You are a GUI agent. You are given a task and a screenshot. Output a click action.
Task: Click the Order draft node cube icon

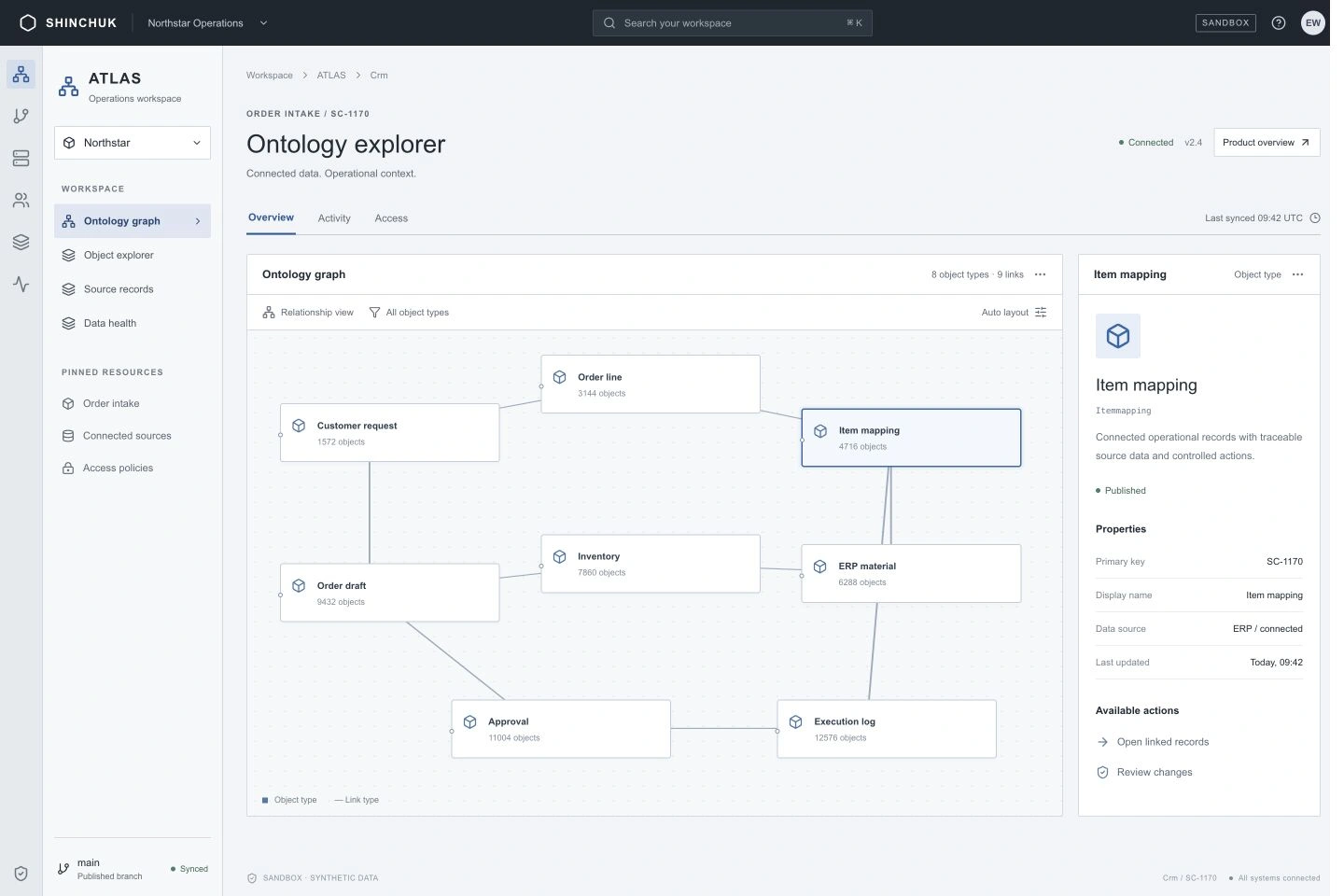click(x=299, y=586)
